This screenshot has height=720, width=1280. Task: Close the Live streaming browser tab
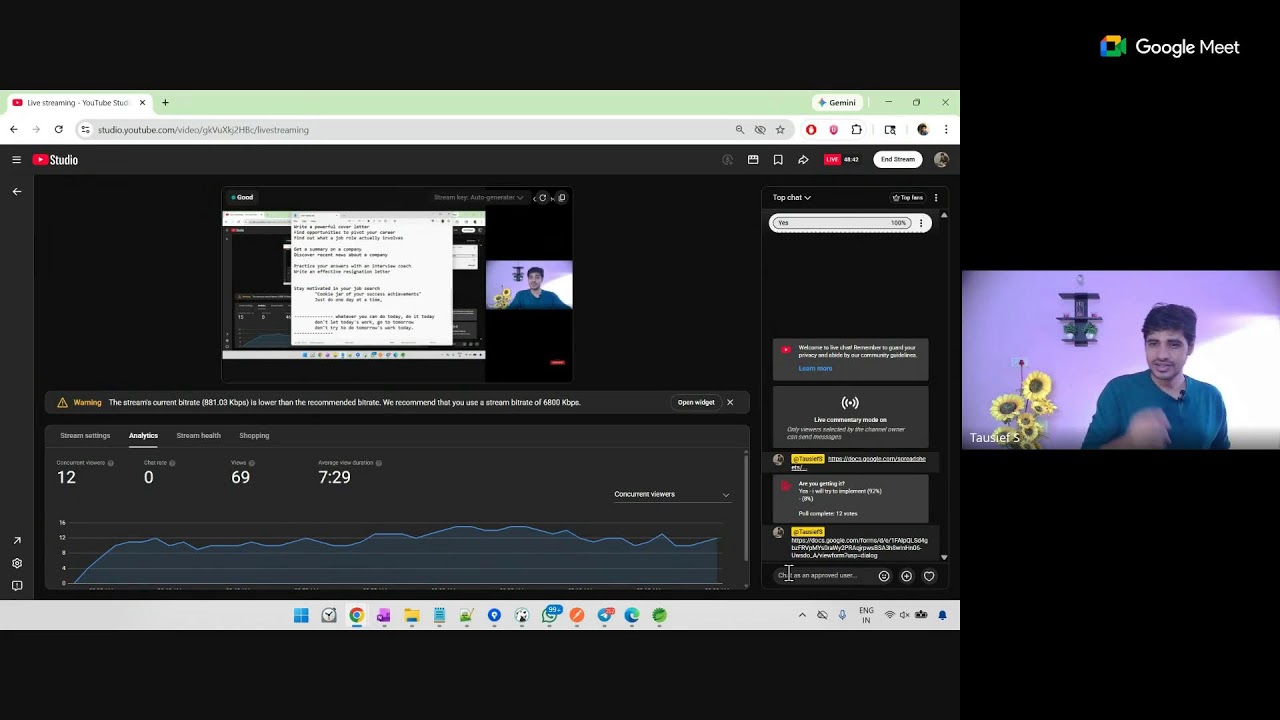click(x=142, y=102)
